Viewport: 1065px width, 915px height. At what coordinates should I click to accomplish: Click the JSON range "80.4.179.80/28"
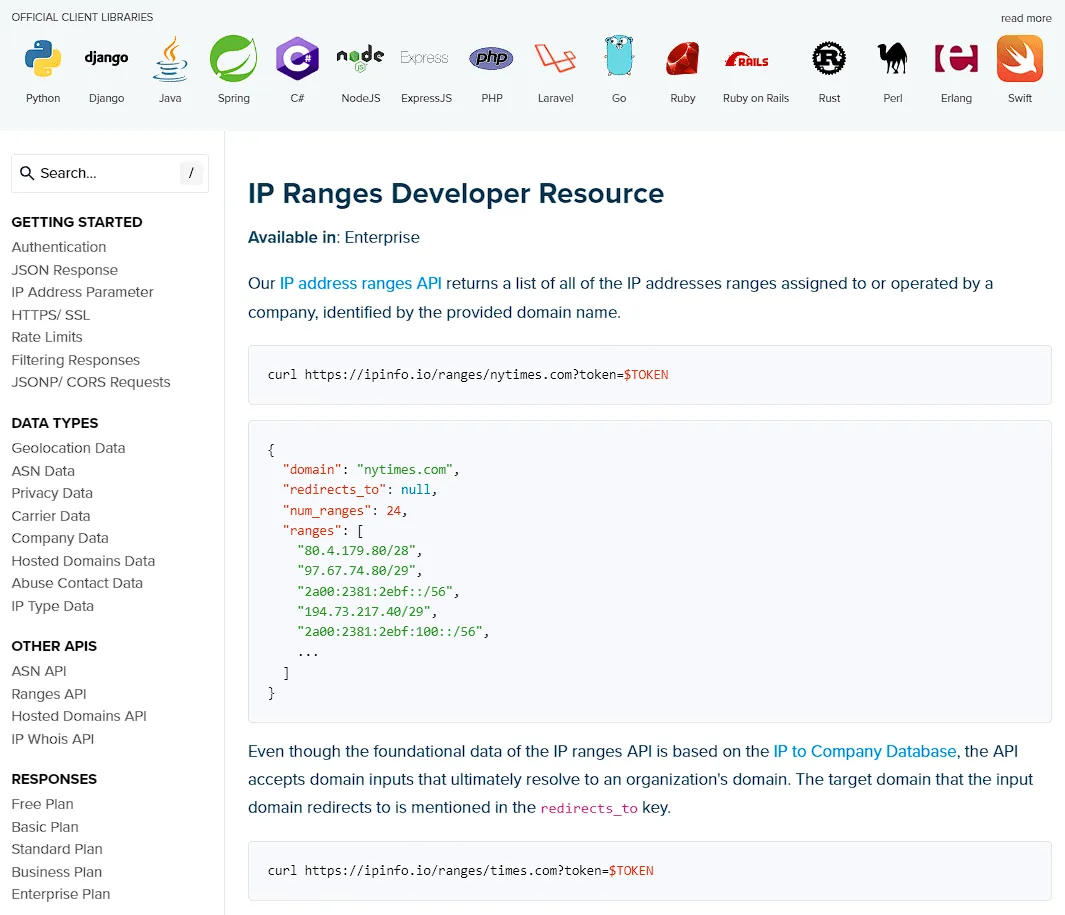point(356,551)
